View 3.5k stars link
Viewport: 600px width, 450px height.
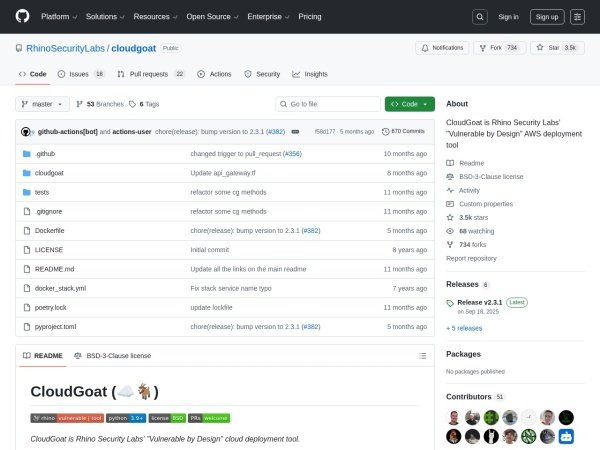(467, 217)
